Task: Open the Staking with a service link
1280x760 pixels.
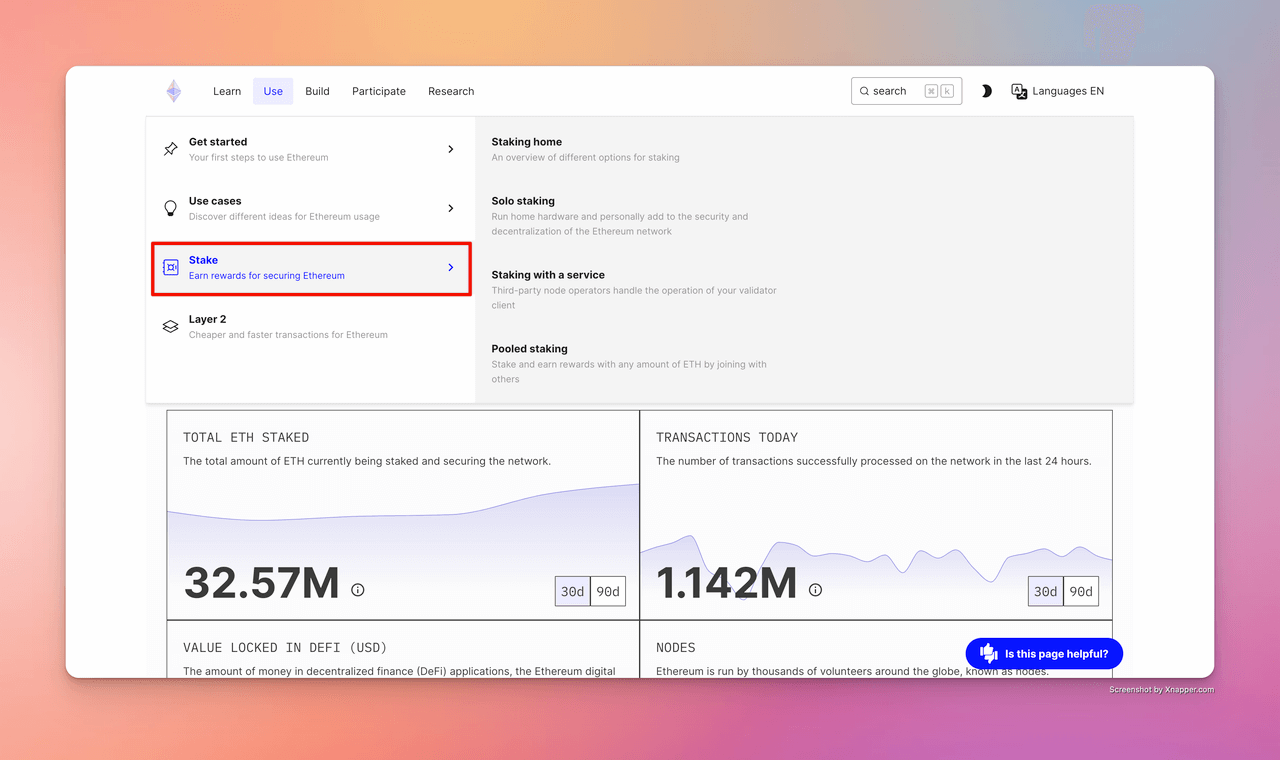Action: click(x=548, y=275)
